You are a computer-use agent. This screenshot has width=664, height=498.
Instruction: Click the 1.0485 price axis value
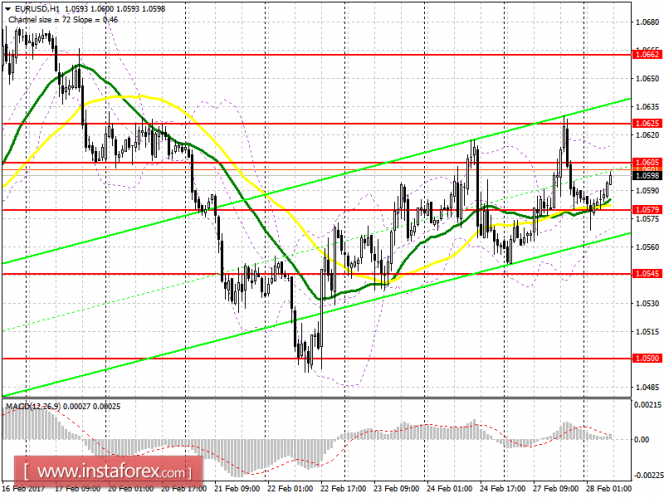point(648,387)
